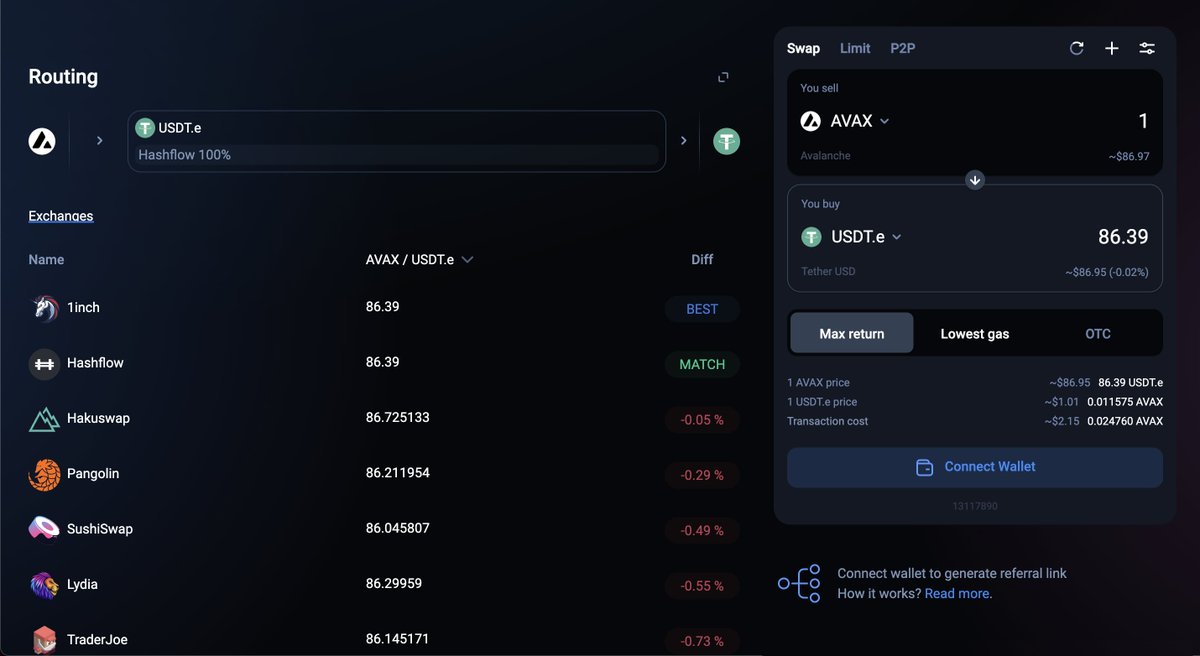Click the Hashflow exchange logo

pyautogui.click(x=44, y=364)
